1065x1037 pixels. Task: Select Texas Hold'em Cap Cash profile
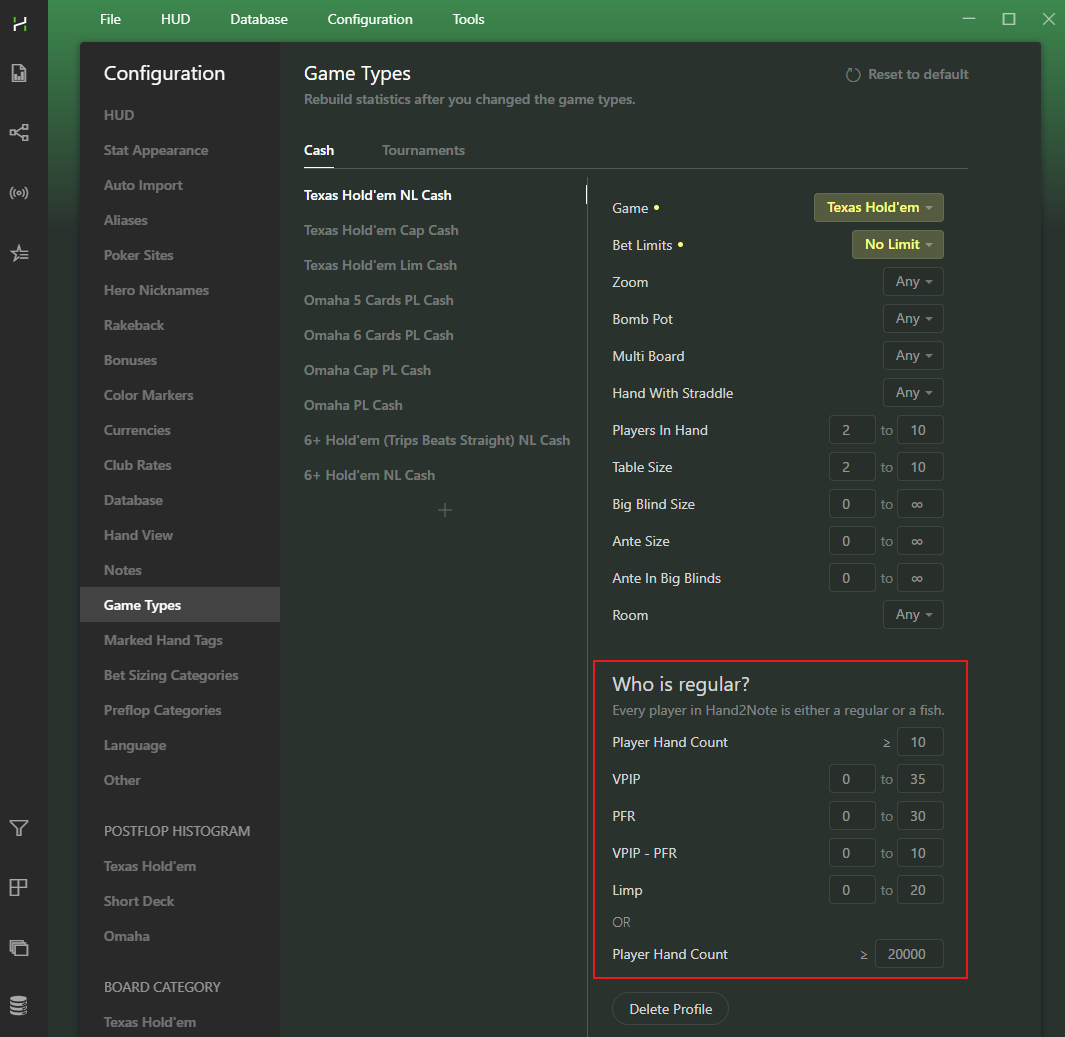[381, 230]
